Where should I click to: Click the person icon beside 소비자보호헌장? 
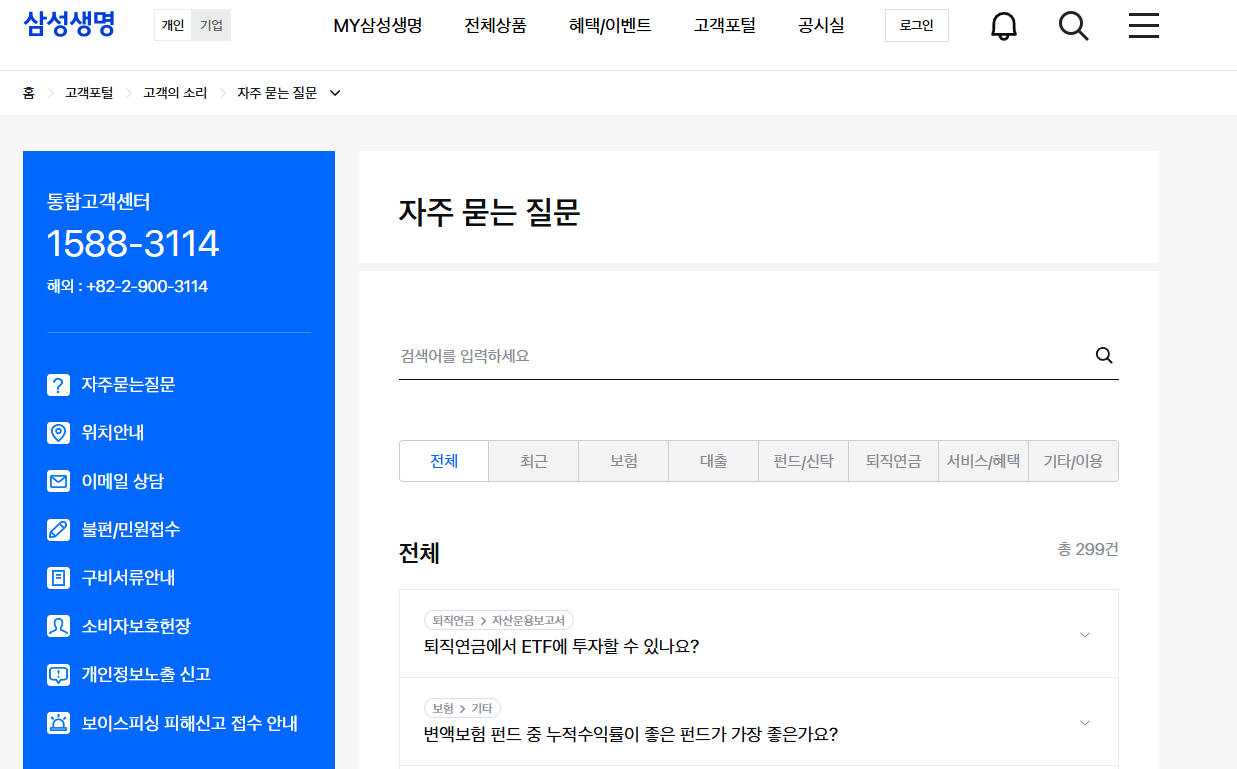[59, 626]
